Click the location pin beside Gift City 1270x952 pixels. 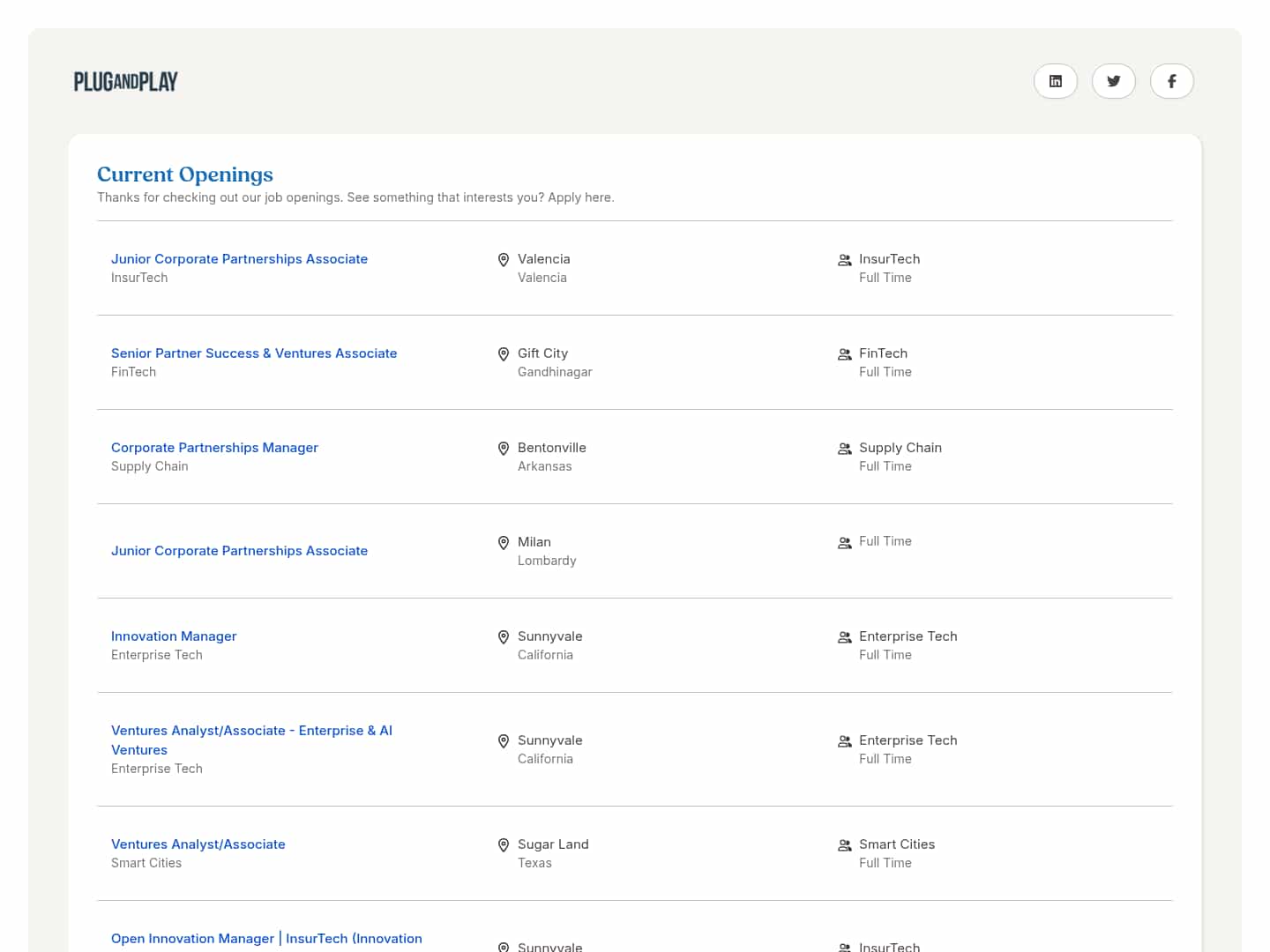504,354
